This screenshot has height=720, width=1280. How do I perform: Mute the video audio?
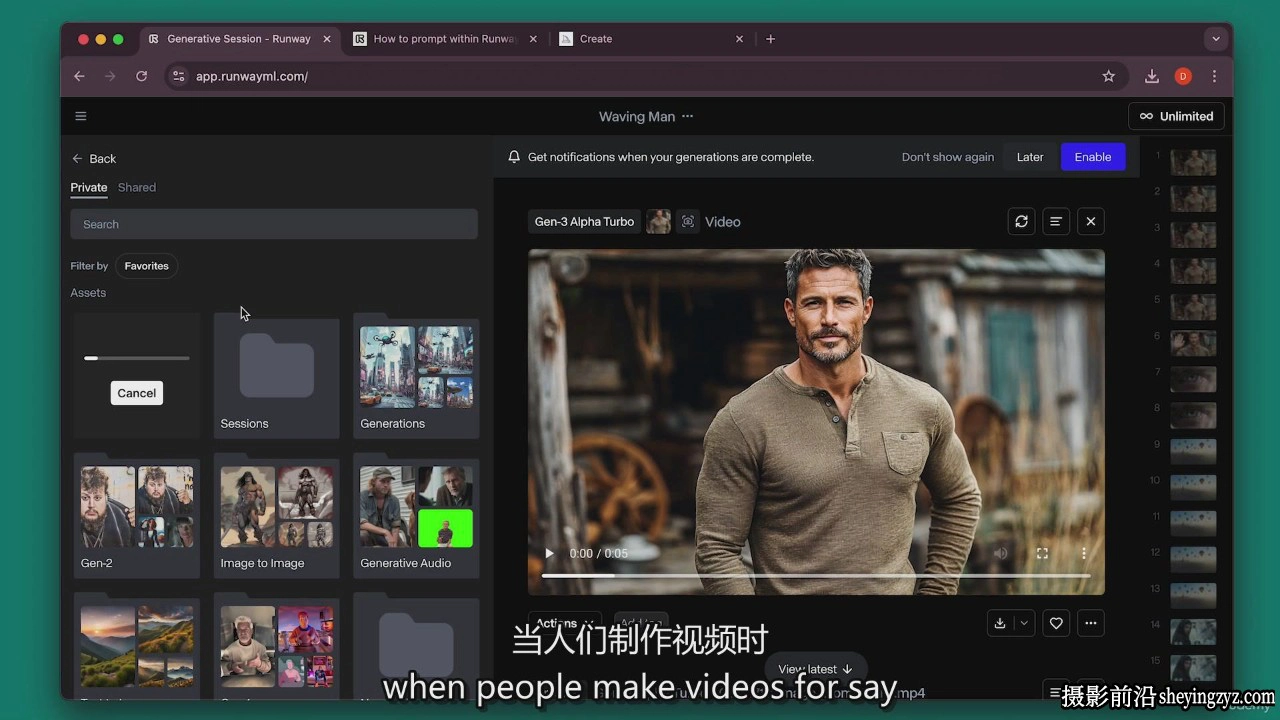coord(1001,553)
